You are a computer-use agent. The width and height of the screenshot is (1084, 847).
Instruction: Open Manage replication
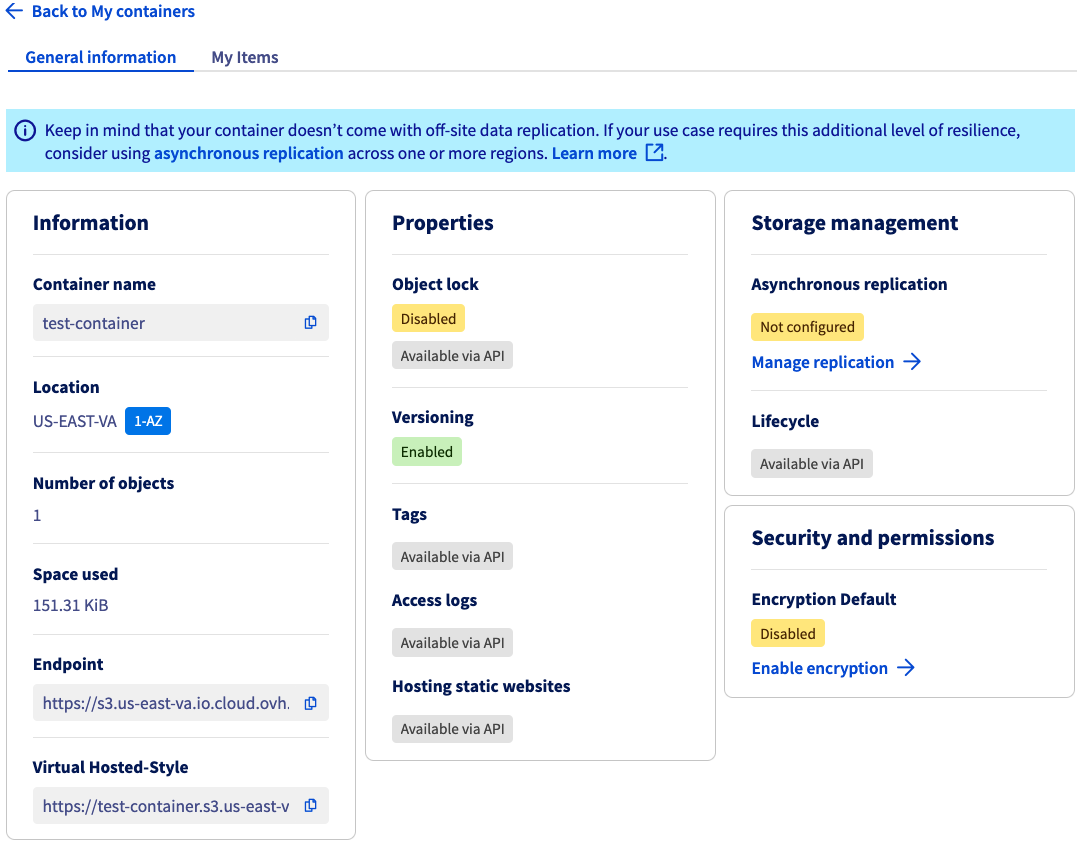823,362
